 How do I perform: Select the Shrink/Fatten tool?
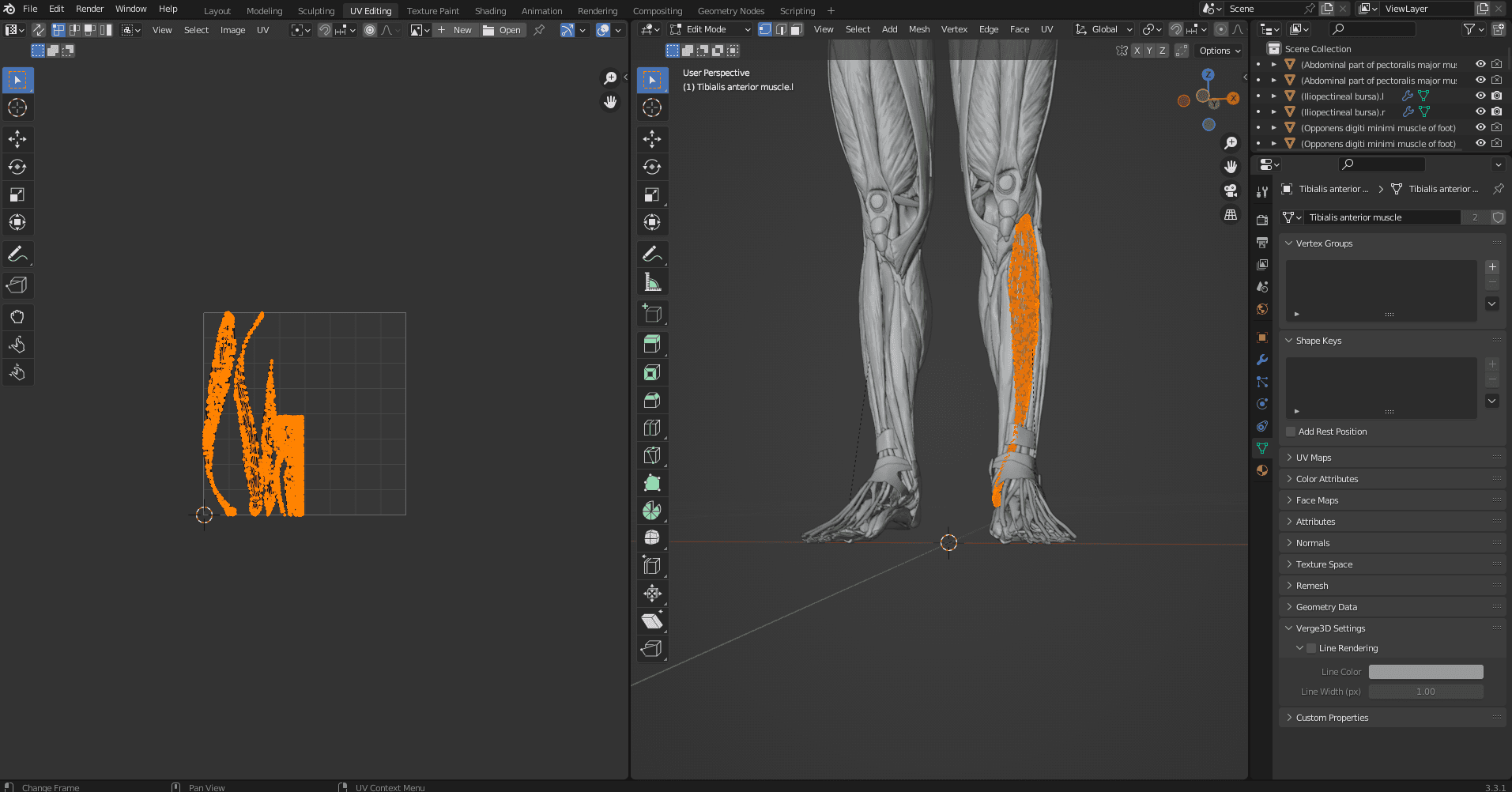tap(652, 594)
